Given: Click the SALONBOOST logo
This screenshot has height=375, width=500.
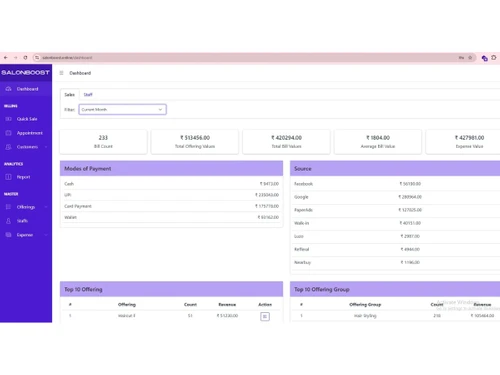Looking at the screenshot, I should pos(25,72).
